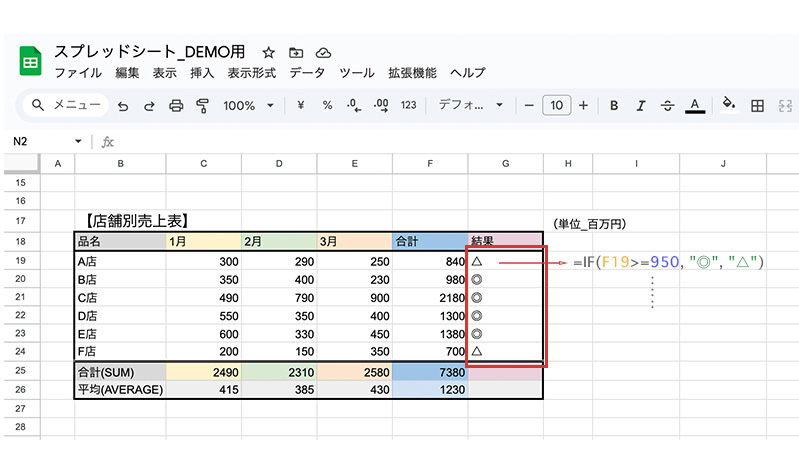
Task: Click the undo arrow icon
Action: (x=122, y=105)
